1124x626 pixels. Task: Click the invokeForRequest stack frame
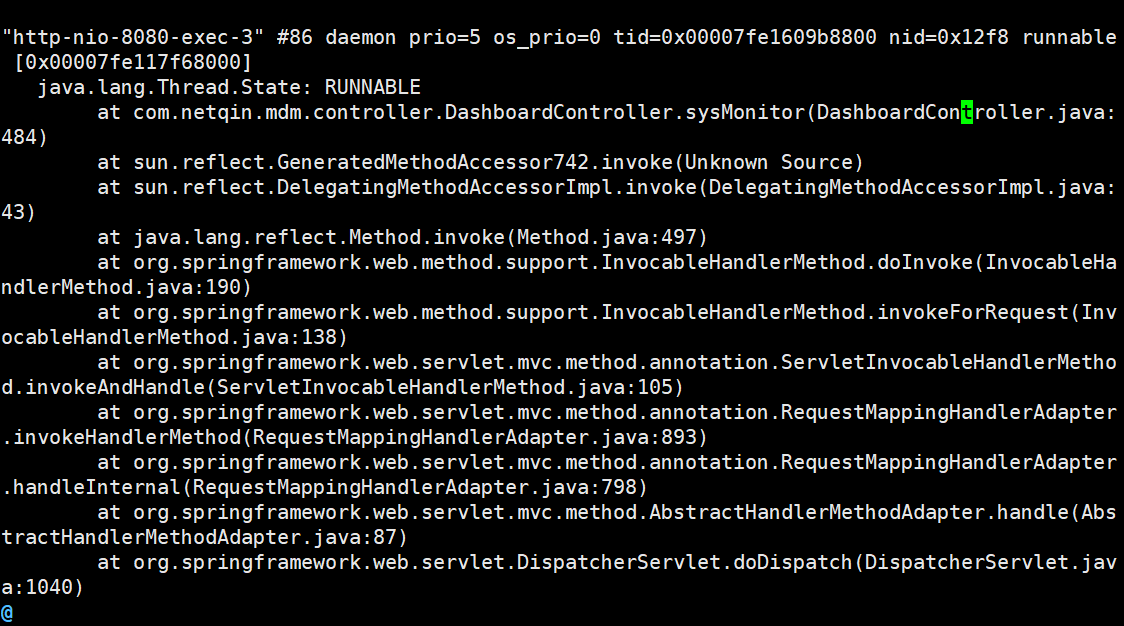pos(559,326)
